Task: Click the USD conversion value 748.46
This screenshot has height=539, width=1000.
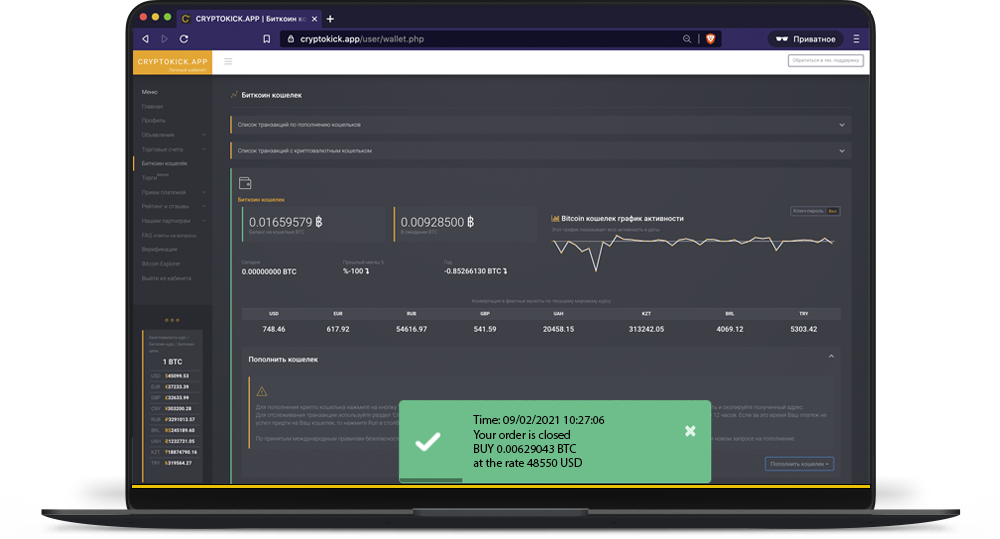Action: click(274, 329)
